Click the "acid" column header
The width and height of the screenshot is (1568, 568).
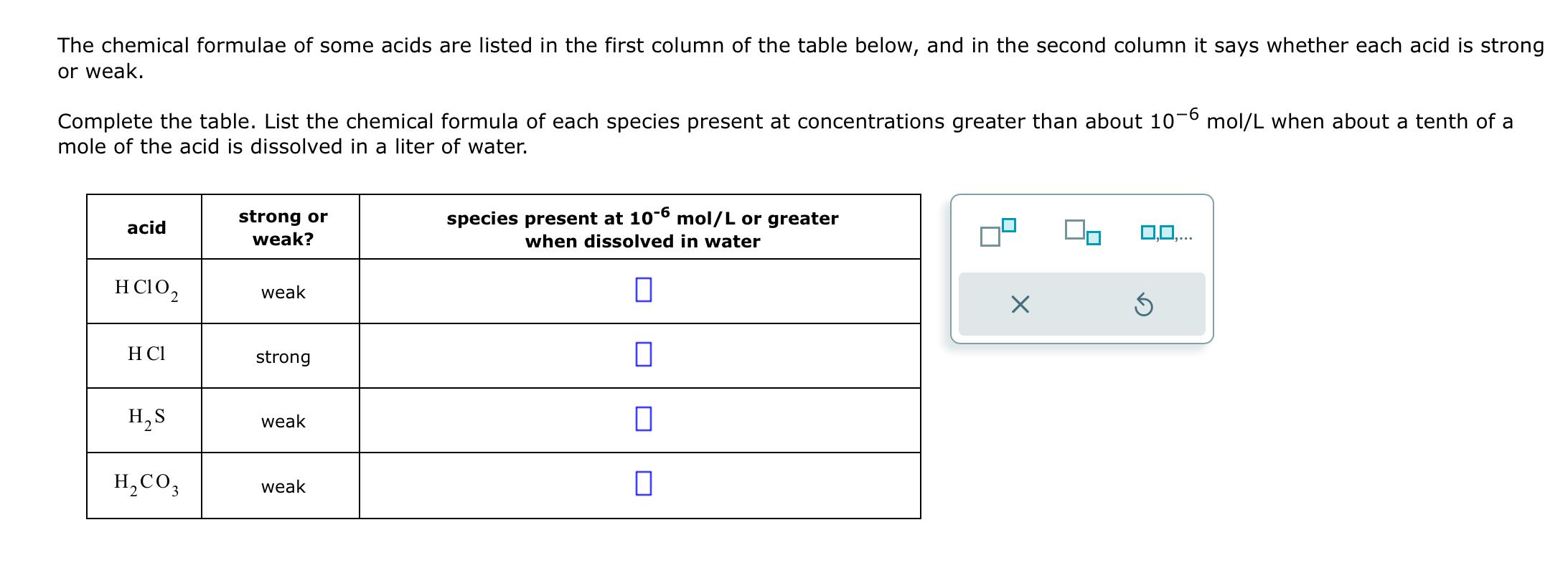[146, 227]
